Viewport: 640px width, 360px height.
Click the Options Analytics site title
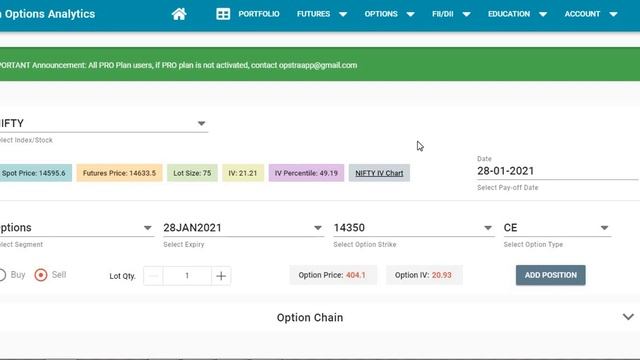48,14
